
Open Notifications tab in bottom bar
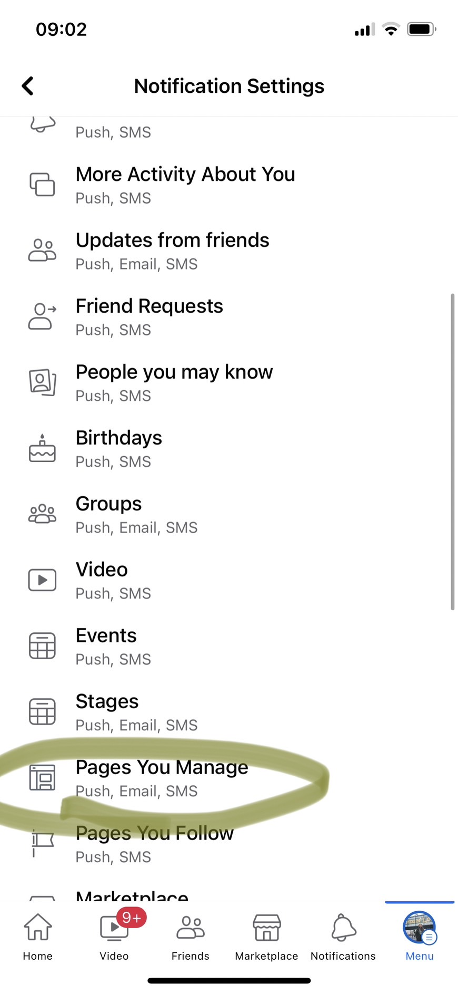point(343,937)
